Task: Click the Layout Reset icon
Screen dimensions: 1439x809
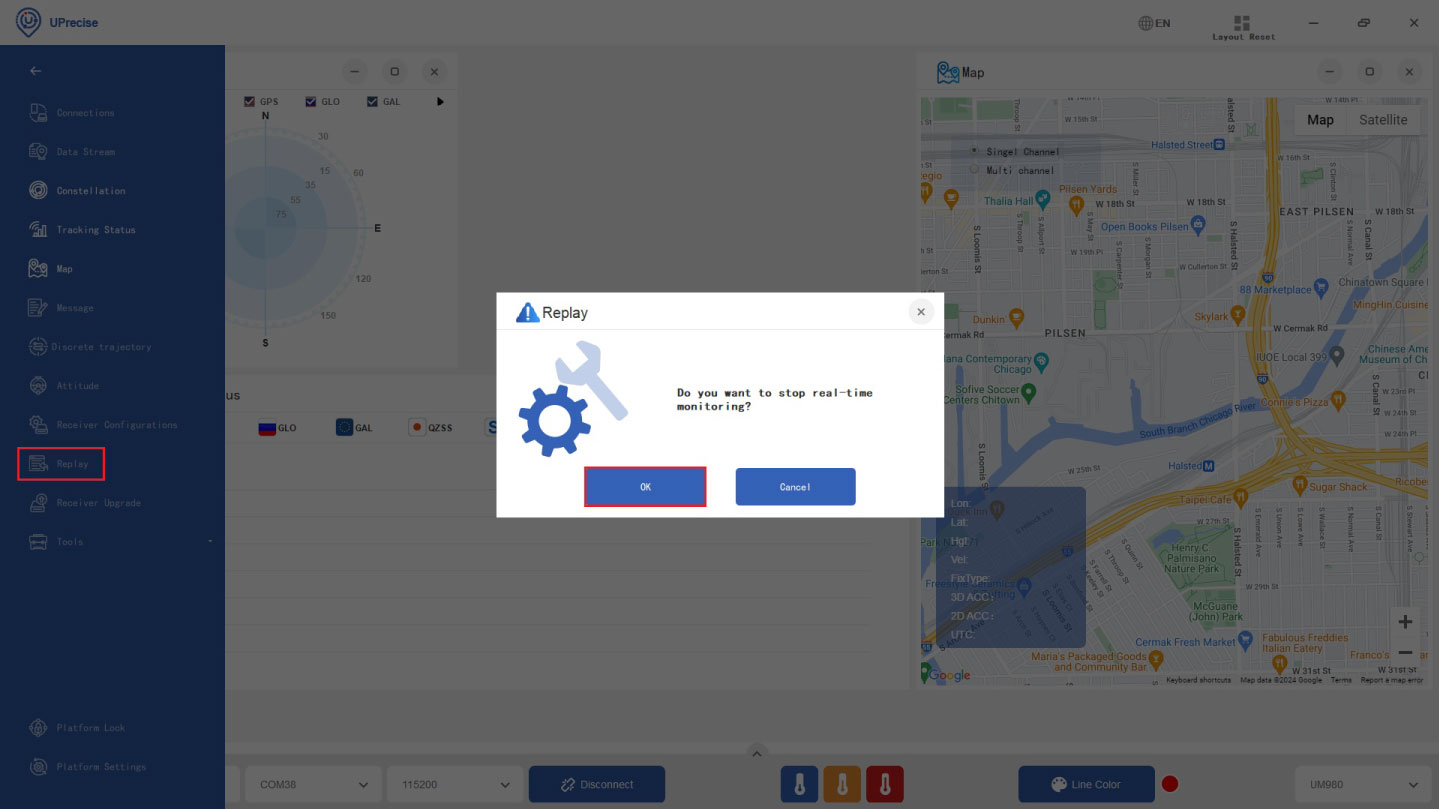Action: click(x=1242, y=23)
